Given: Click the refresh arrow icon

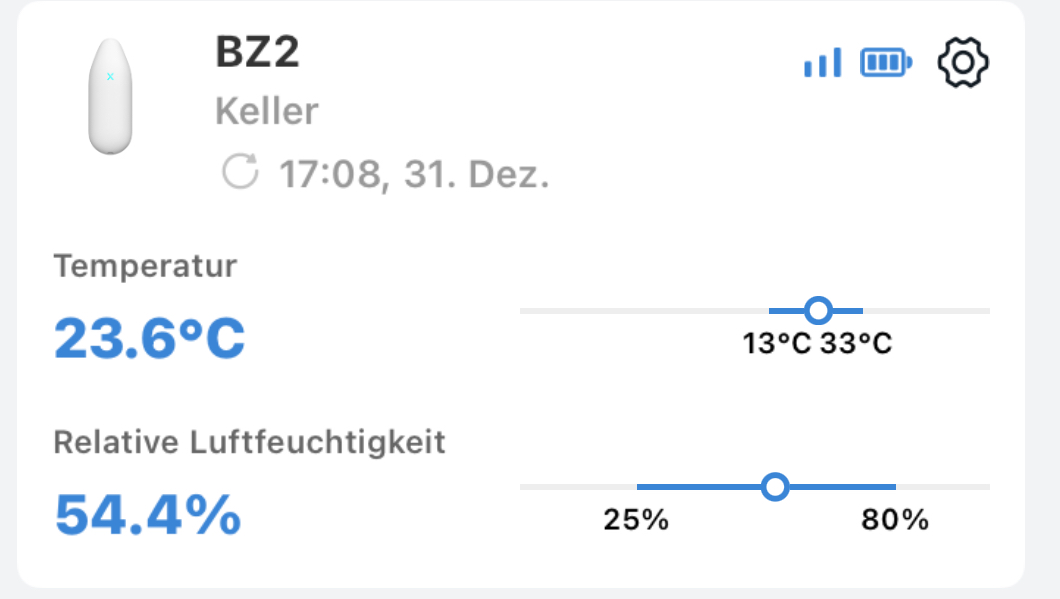Looking at the screenshot, I should tap(240, 171).
